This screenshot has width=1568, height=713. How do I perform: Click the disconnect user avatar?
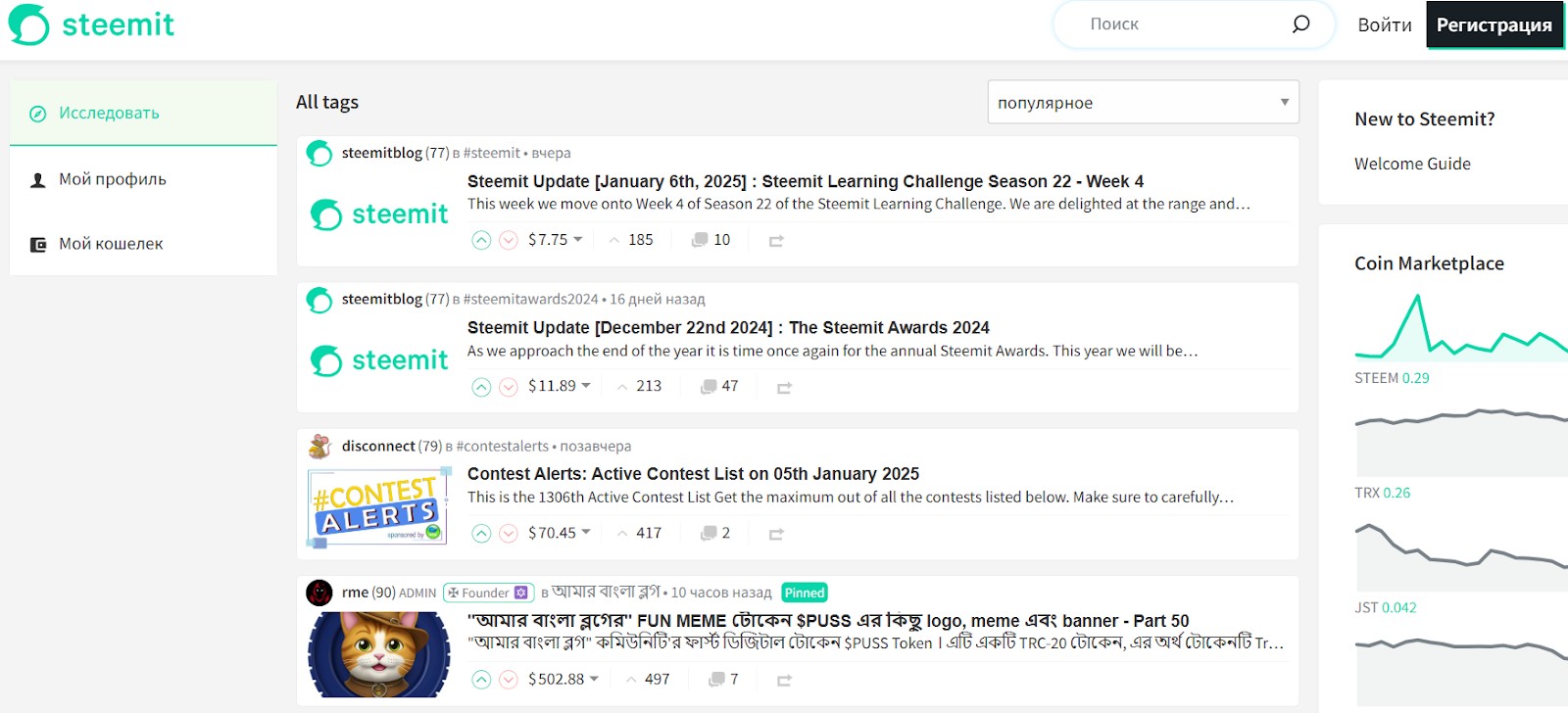coord(319,447)
